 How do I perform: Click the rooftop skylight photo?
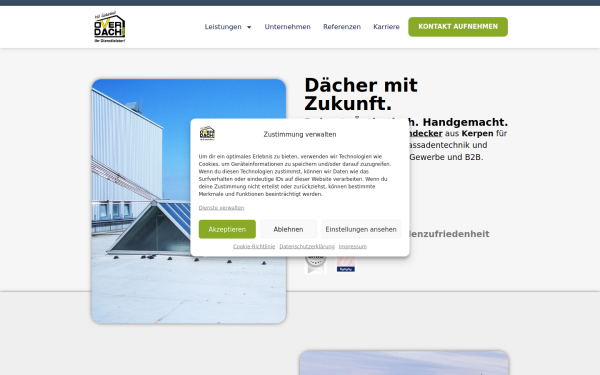(189, 201)
